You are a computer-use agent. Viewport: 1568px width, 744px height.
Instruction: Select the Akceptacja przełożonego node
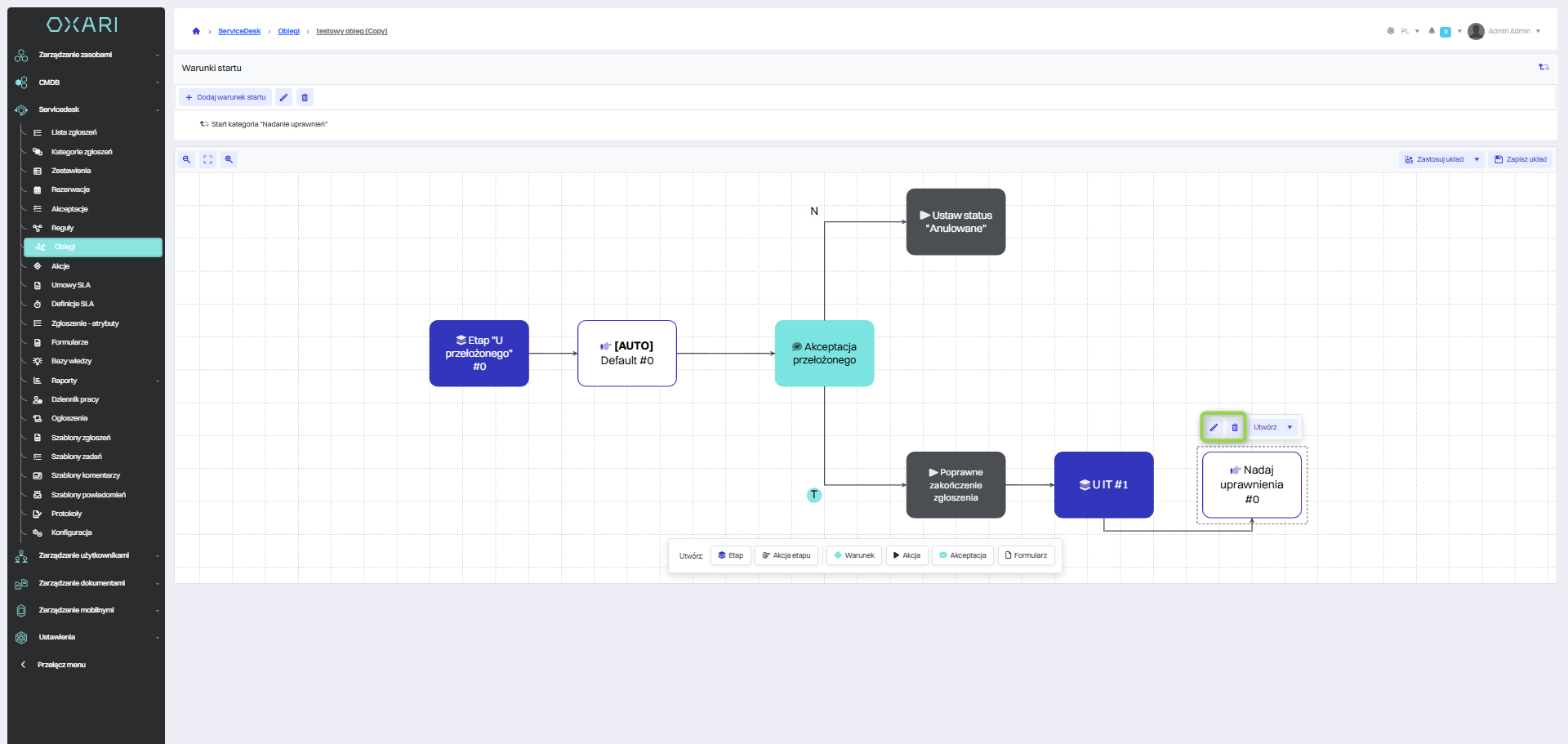[x=824, y=353]
